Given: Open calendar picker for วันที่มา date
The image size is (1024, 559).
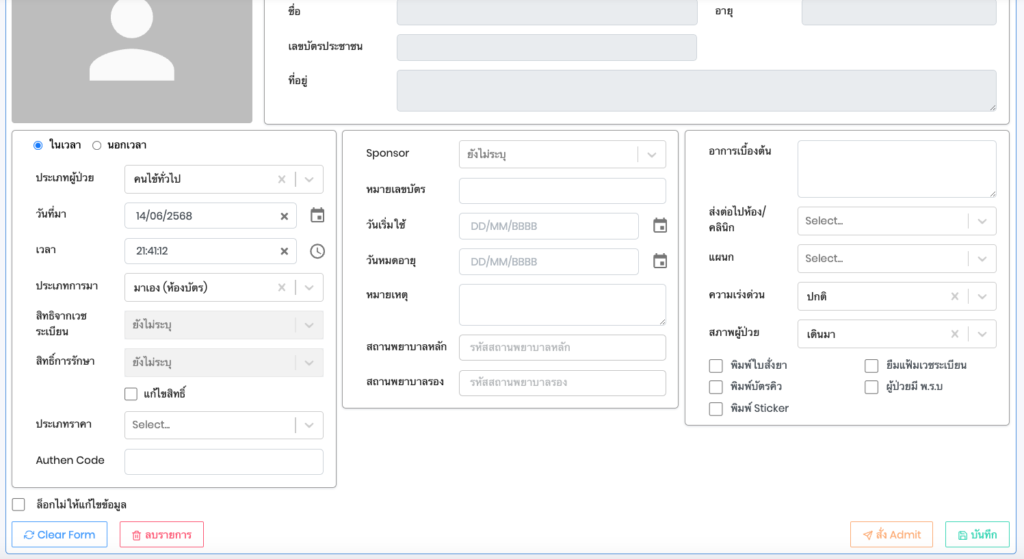Looking at the screenshot, I should tap(317, 215).
